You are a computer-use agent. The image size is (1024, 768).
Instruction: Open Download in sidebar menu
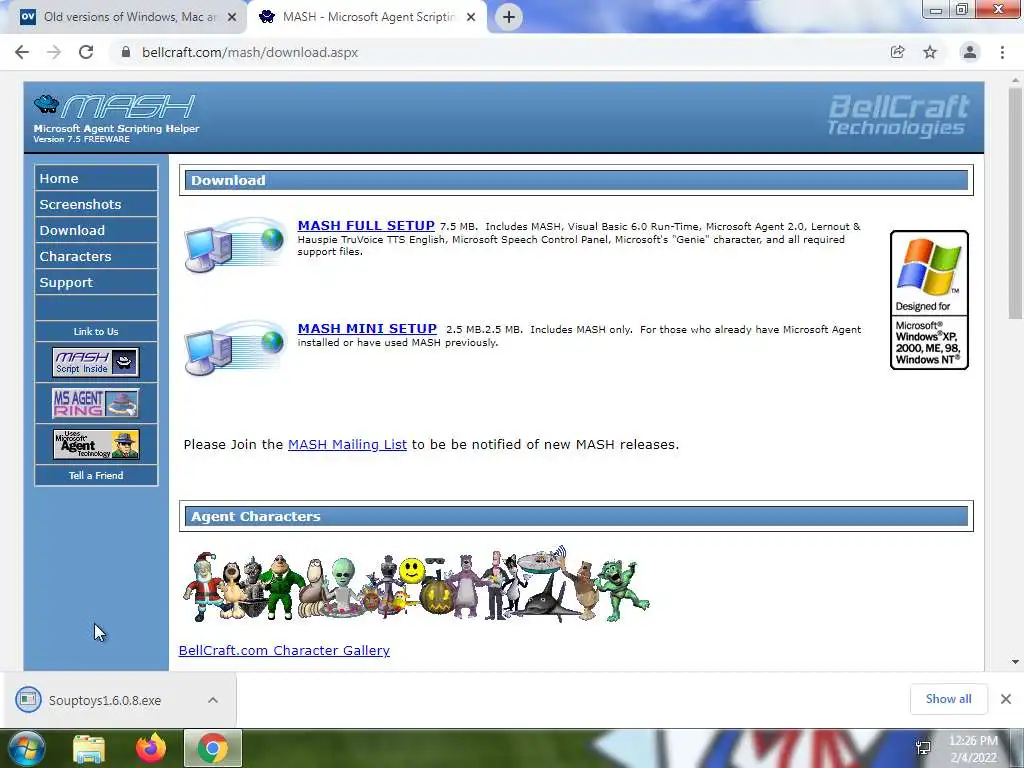(96, 231)
